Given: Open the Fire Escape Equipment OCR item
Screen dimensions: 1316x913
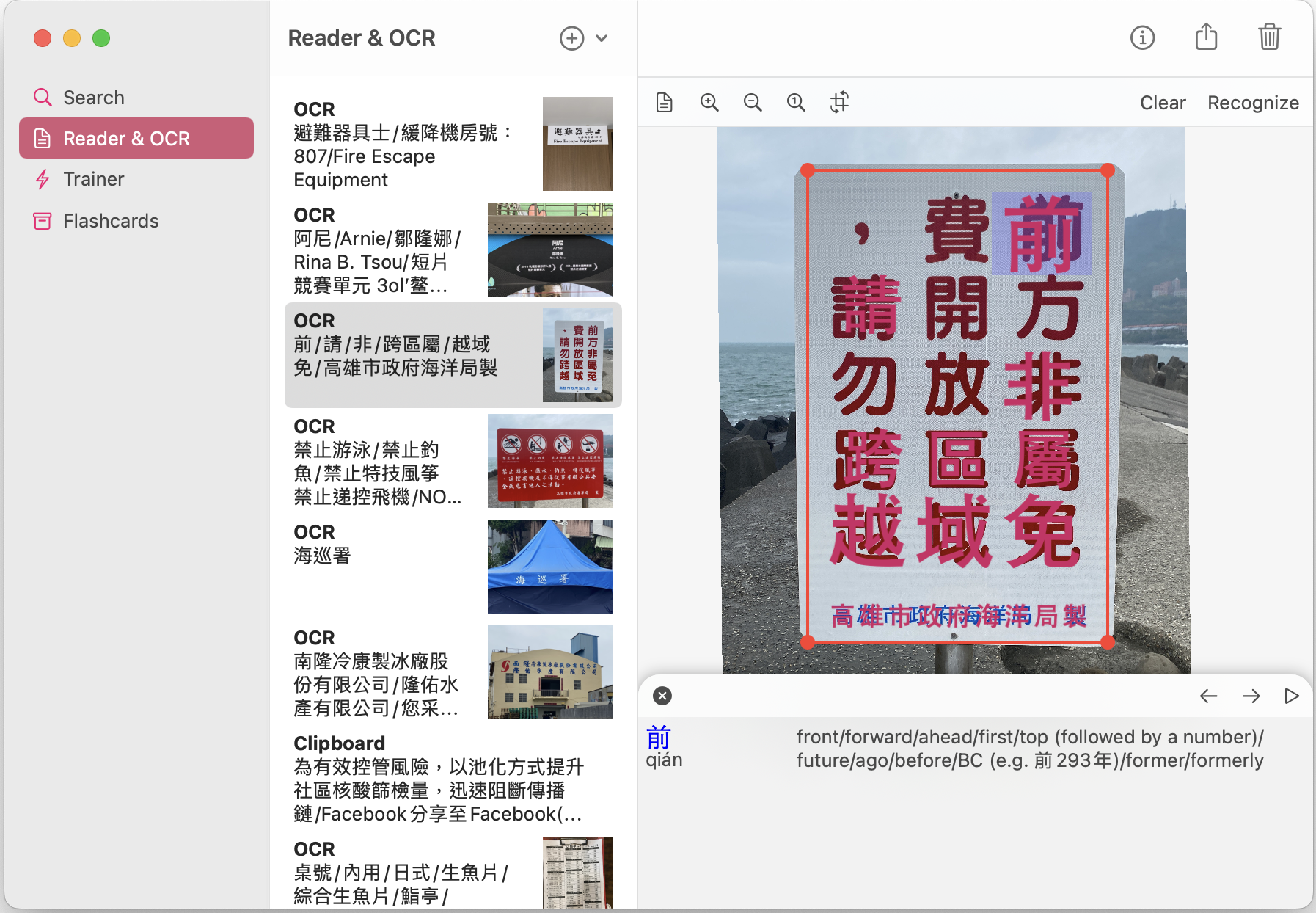Looking at the screenshot, I should click(x=453, y=144).
